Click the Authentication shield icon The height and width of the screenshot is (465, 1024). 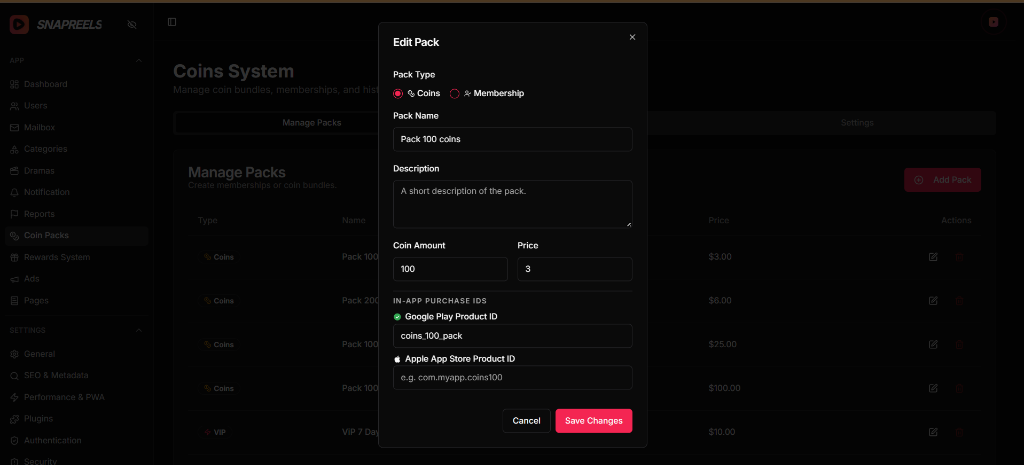point(14,441)
